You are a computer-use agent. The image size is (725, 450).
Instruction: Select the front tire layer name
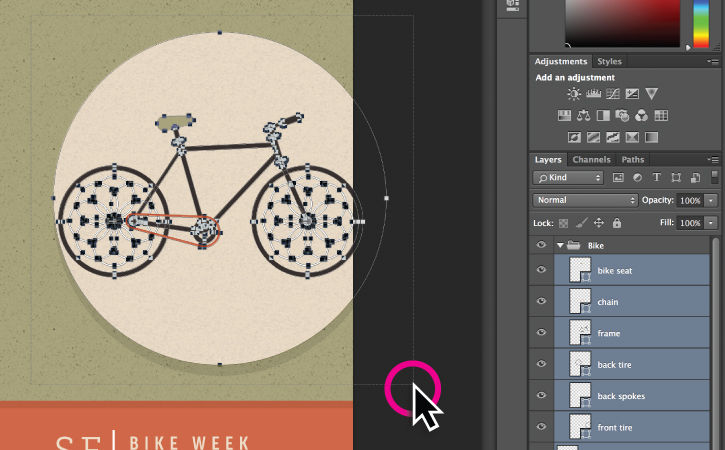point(614,428)
